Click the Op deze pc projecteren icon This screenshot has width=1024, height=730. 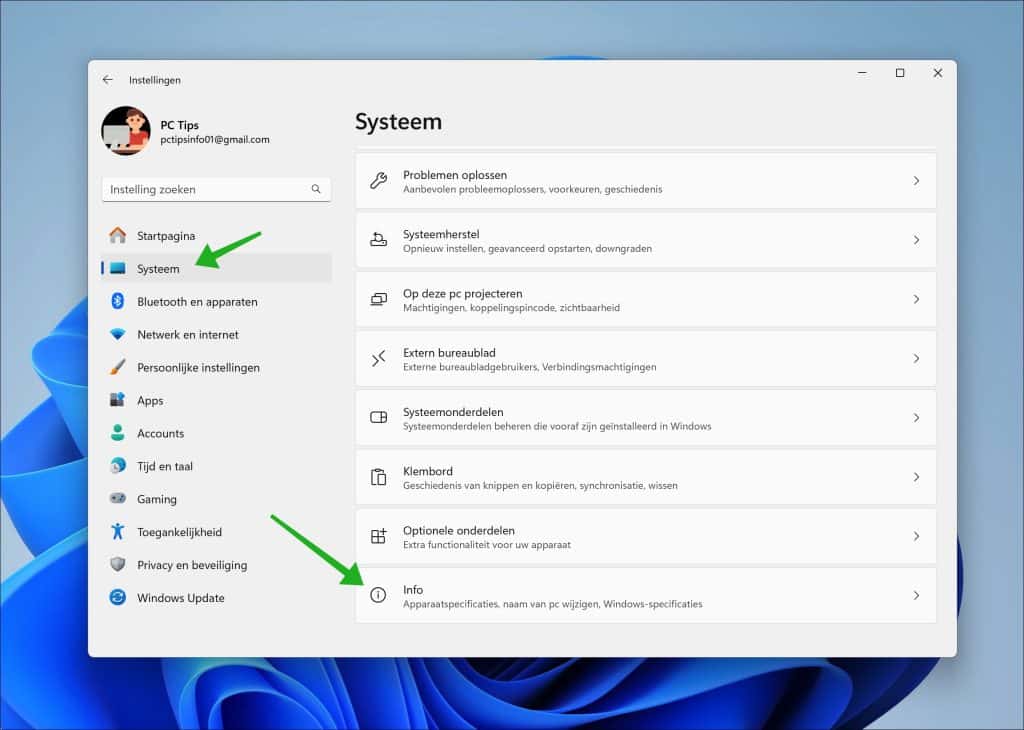point(379,299)
